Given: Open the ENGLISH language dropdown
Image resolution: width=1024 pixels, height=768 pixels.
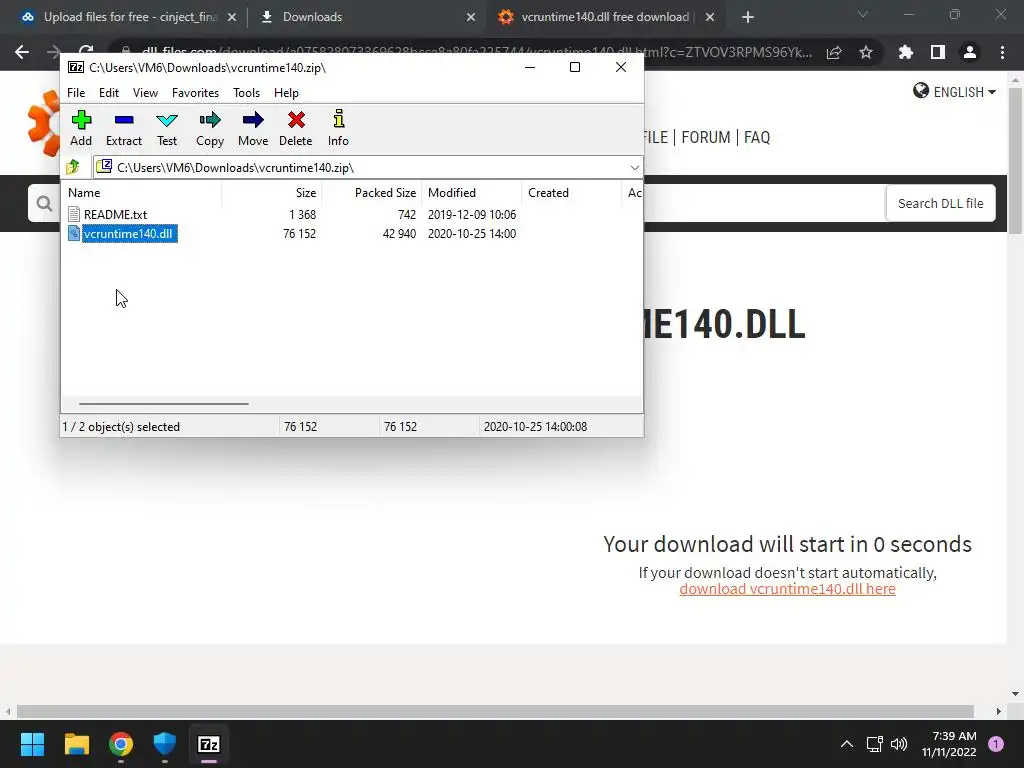Looking at the screenshot, I should pos(954,91).
